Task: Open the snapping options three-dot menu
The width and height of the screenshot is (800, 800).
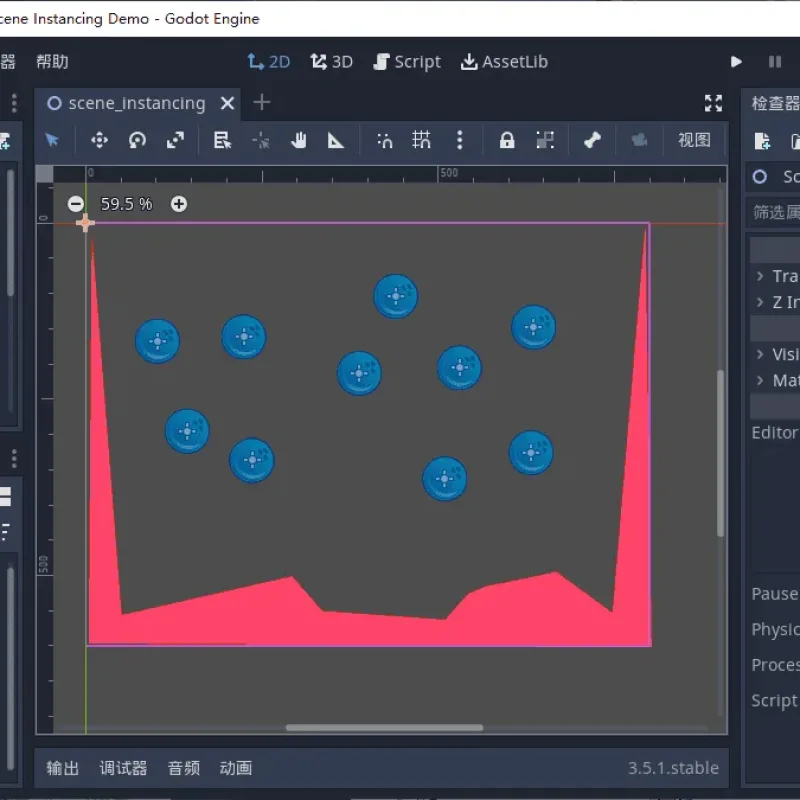Action: click(460, 140)
